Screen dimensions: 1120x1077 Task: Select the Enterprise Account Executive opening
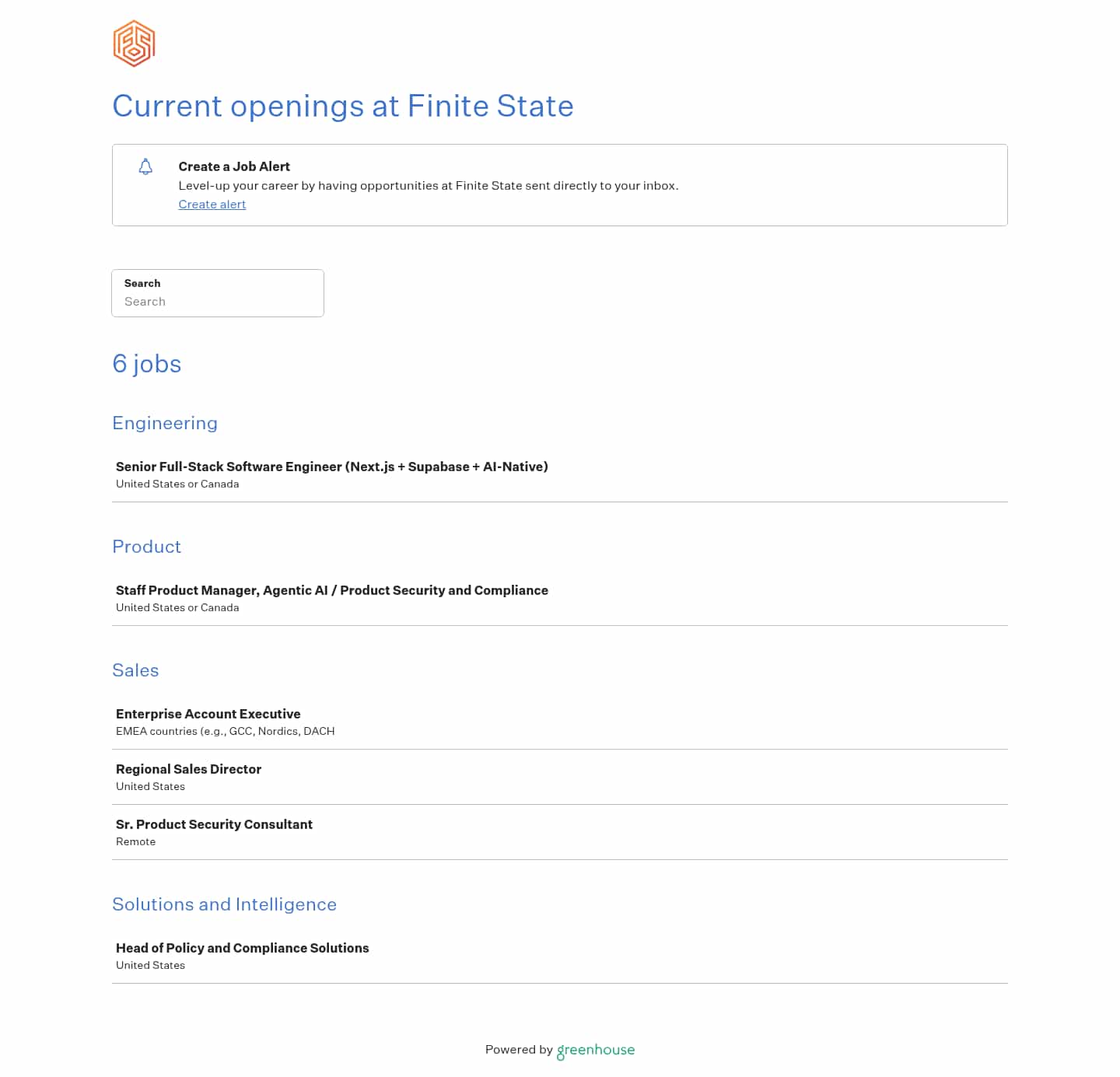click(208, 713)
